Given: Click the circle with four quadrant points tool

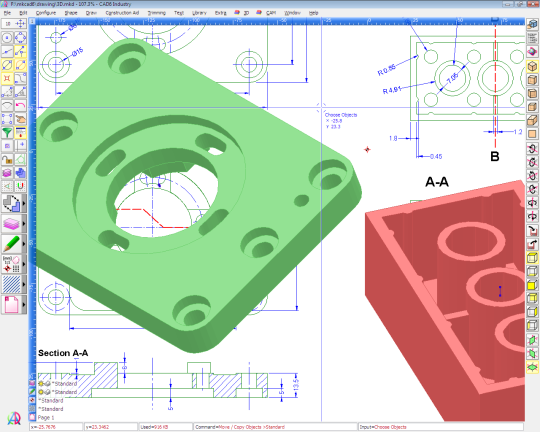Looking at the screenshot, I should [x=20, y=38].
